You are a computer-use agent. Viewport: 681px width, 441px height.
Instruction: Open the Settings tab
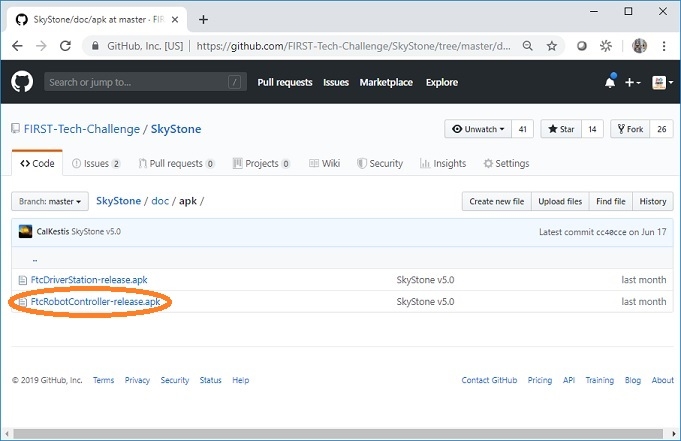point(505,163)
